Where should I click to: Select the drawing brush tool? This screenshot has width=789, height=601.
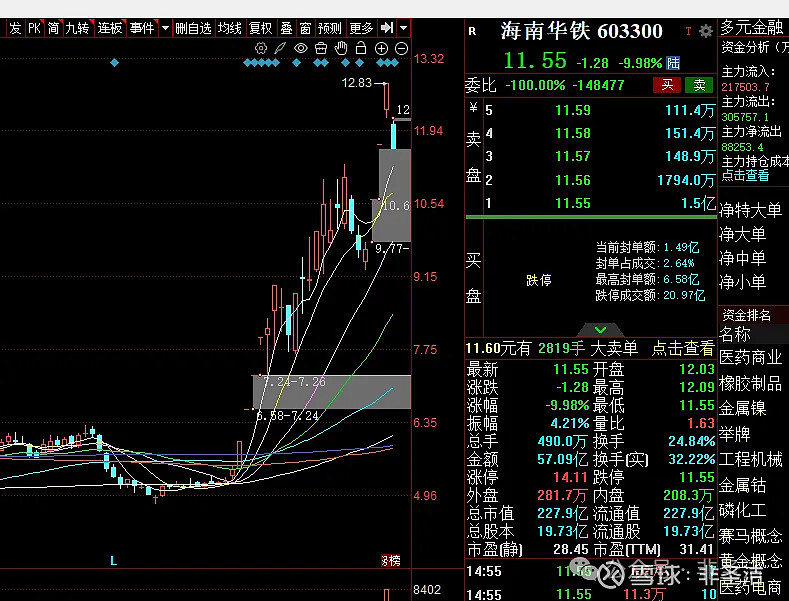[x=280, y=48]
